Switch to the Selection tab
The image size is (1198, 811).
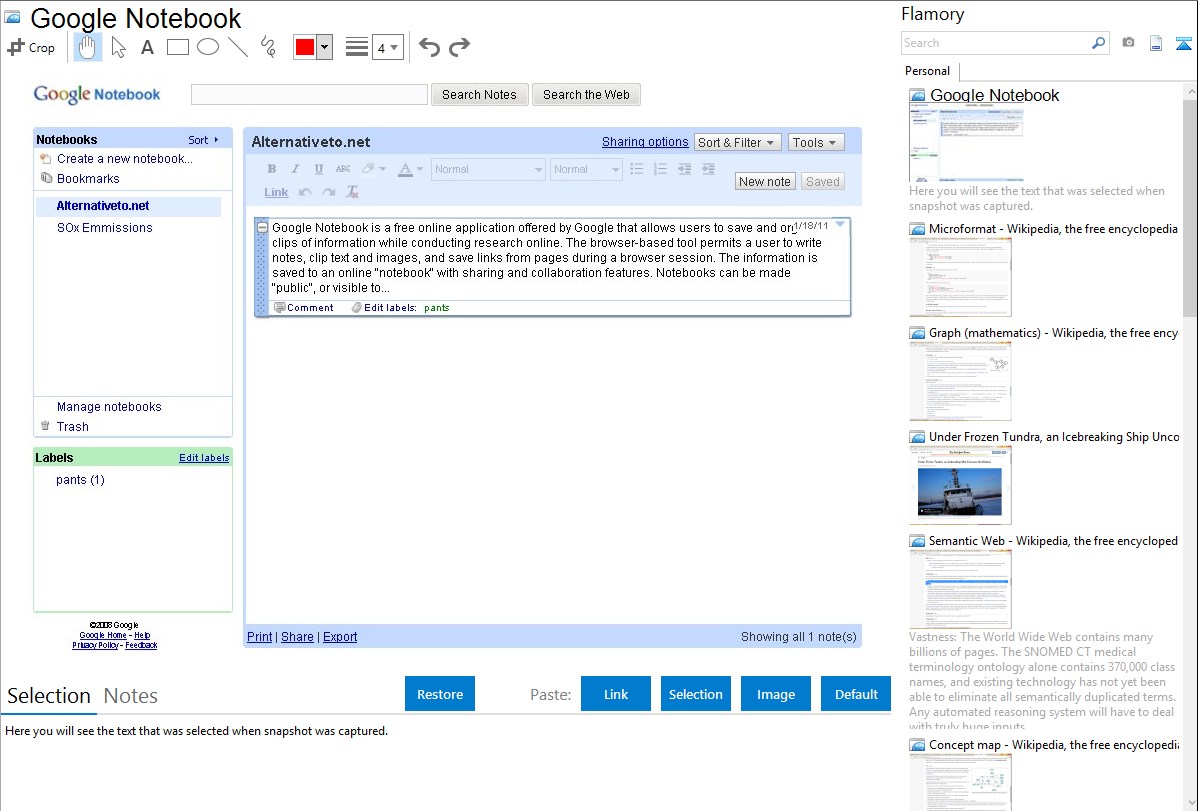[x=49, y=696]
